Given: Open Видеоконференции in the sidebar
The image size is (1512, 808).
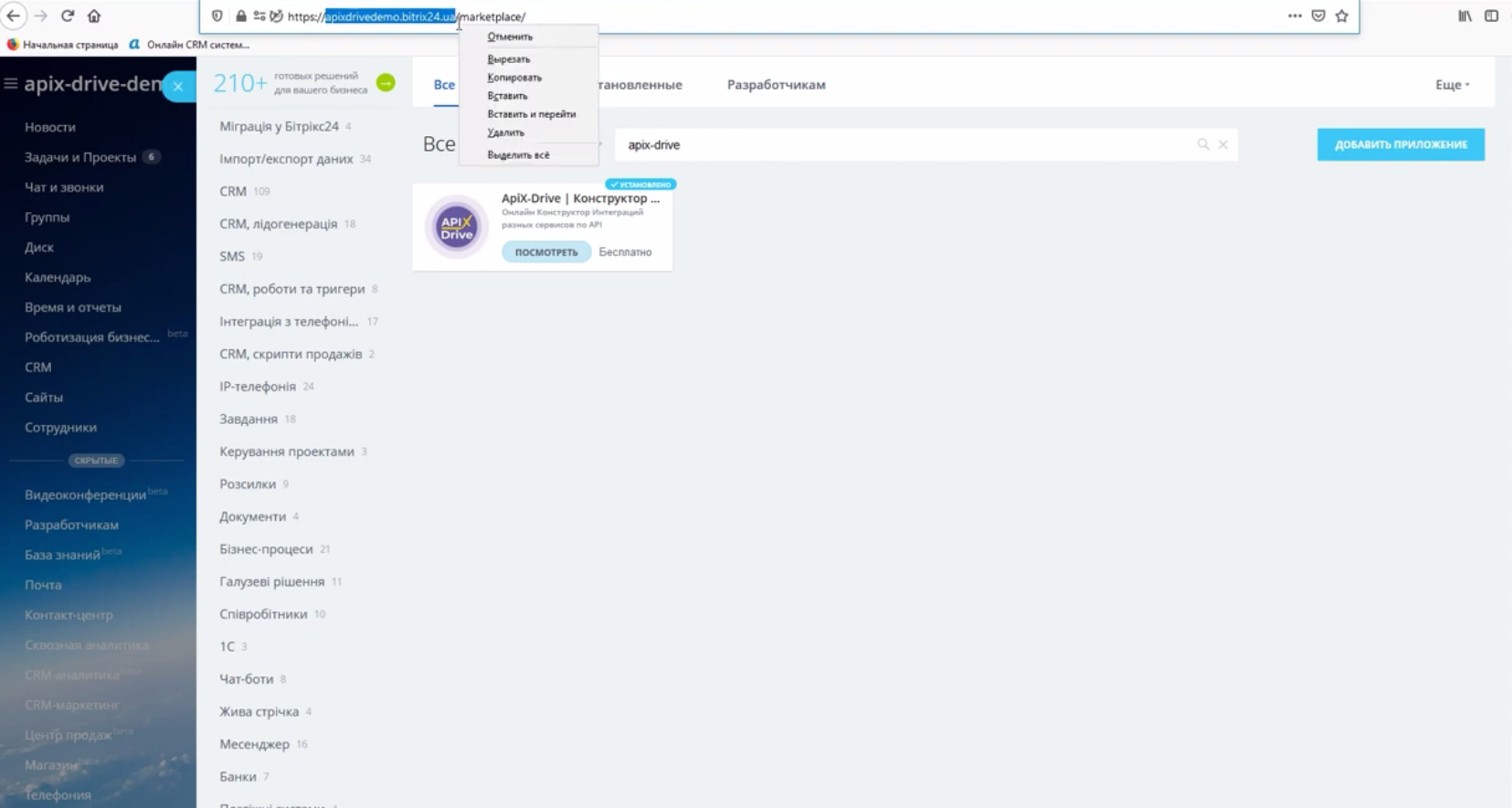Looking at the screenshot, I should tap(86, 495).
